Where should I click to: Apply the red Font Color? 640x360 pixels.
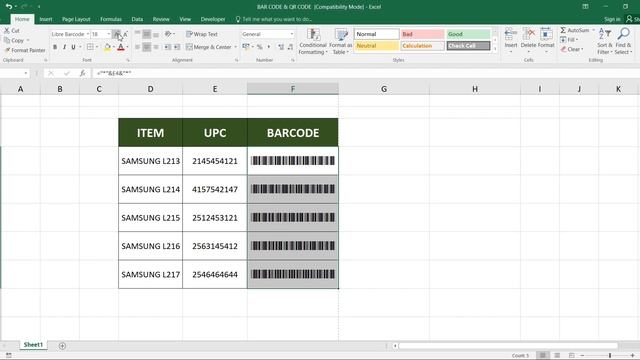(121, 47)
